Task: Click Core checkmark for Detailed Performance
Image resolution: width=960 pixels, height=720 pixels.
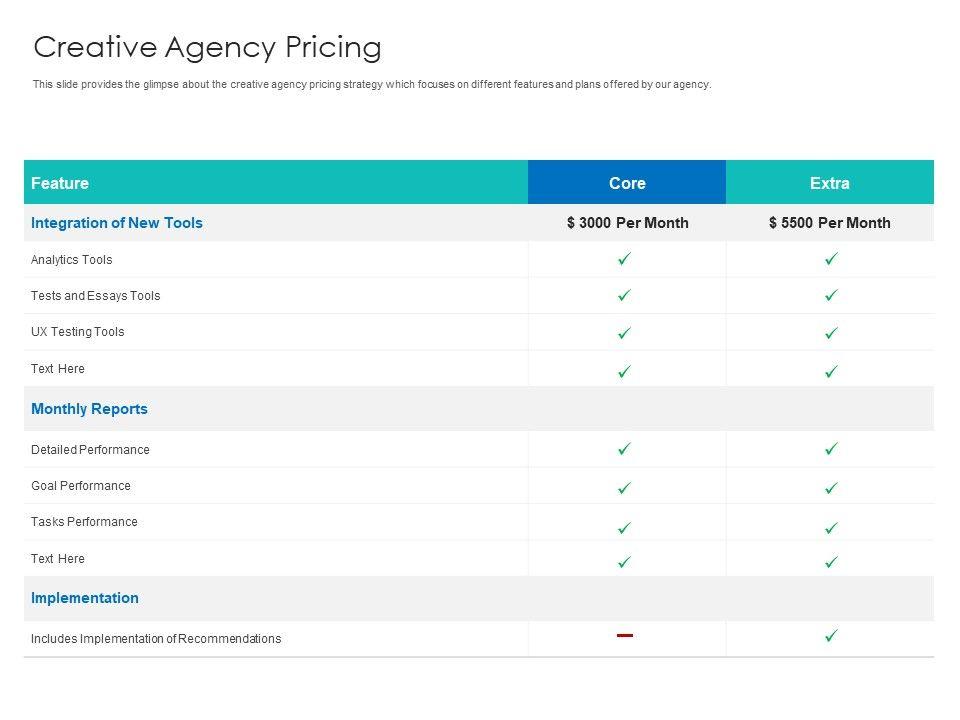Action: click(624, 450)
